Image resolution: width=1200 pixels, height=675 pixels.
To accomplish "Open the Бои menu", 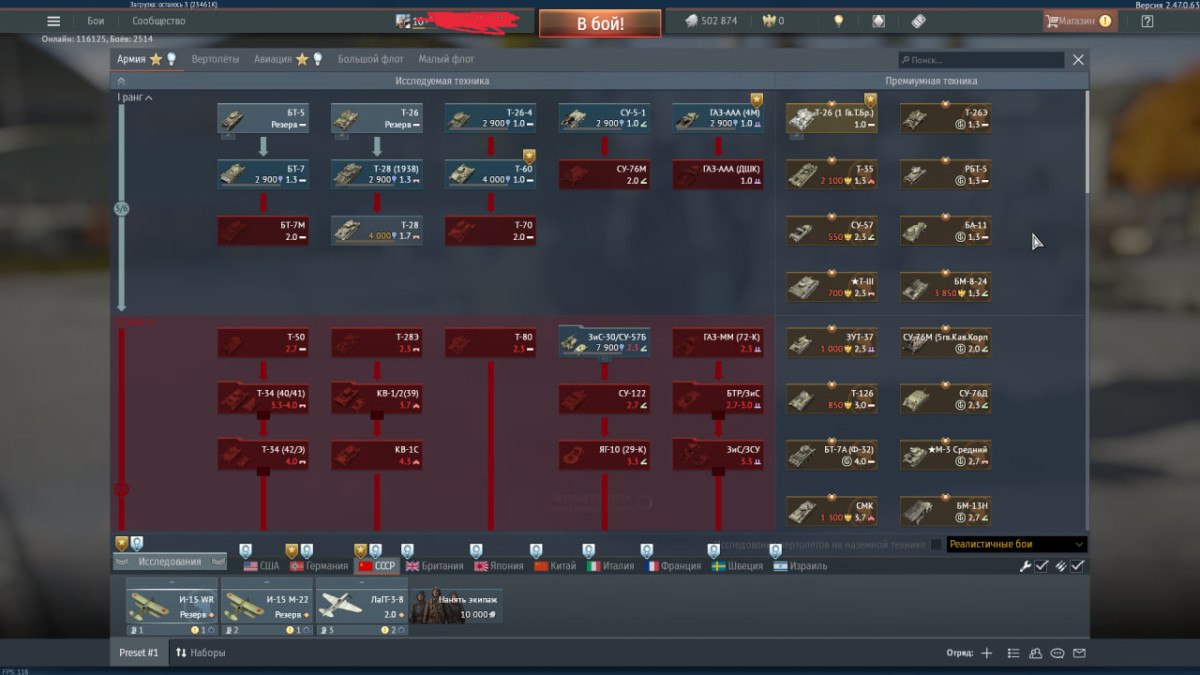I will (x=95, y=21).
